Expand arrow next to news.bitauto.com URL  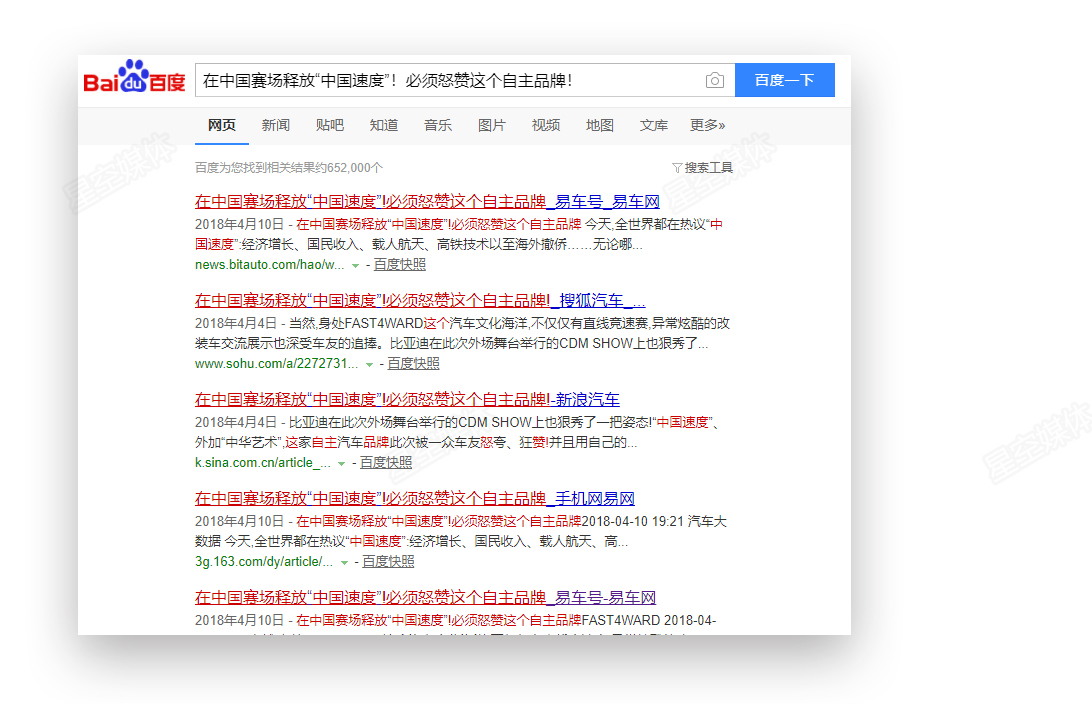click(x=355, y=265)
